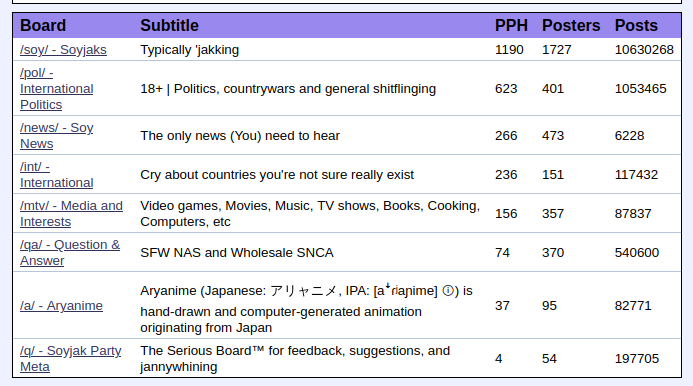Open the /pol/ - International Politics link

57,89
